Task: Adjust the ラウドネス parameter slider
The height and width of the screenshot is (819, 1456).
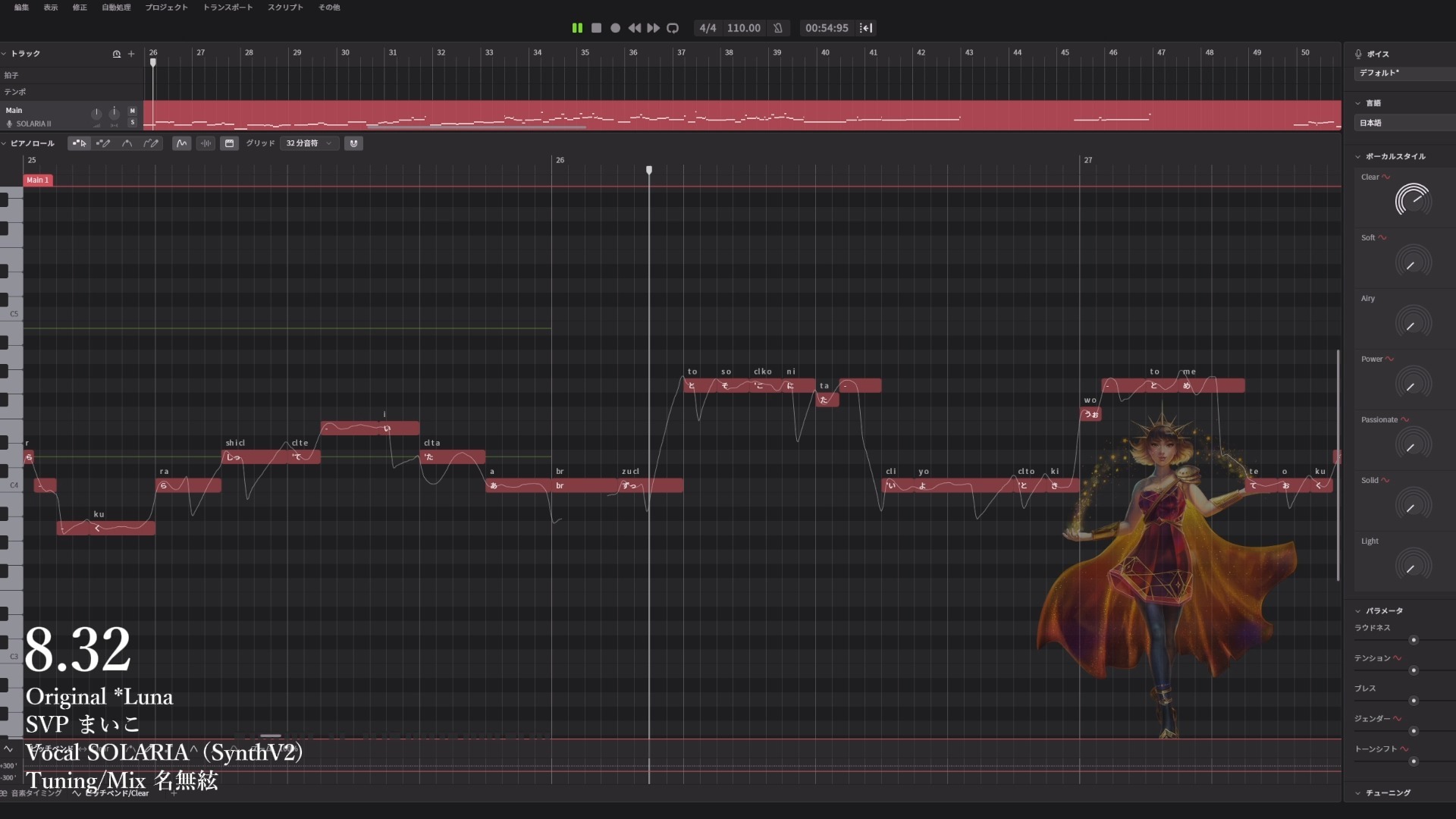Action: (x=1414, y=640)
